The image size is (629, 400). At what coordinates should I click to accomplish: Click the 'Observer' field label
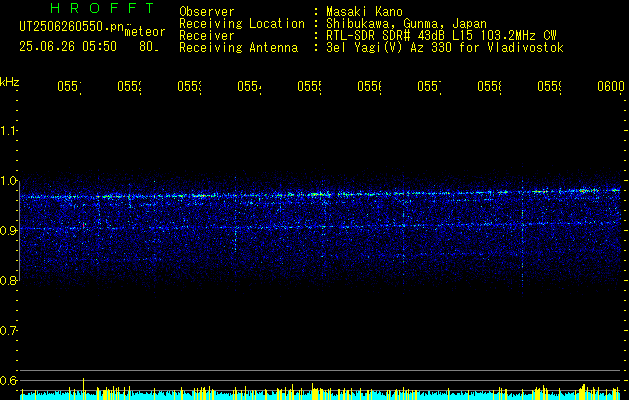207,11
